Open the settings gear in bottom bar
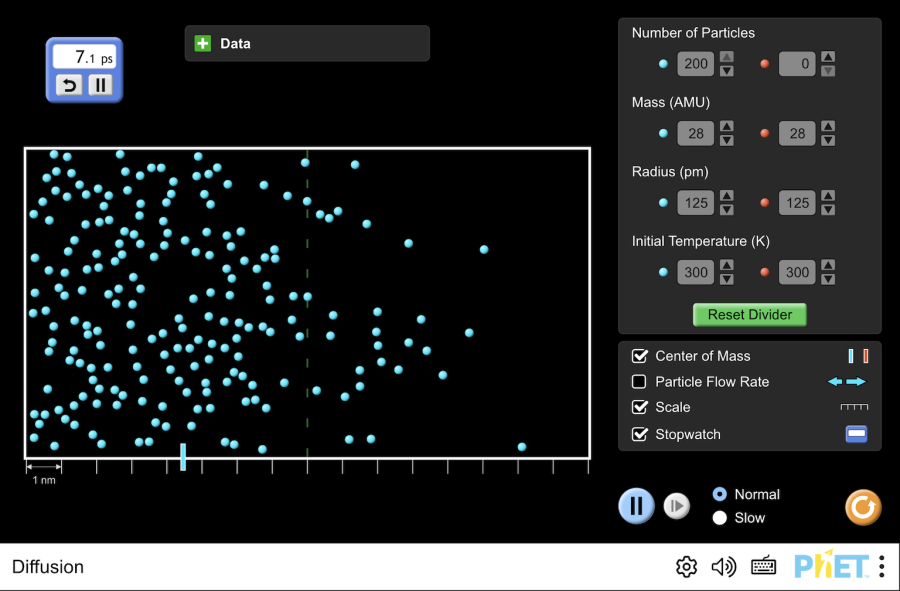The height and width of the screenshot is (591, 900). point(686,567)
